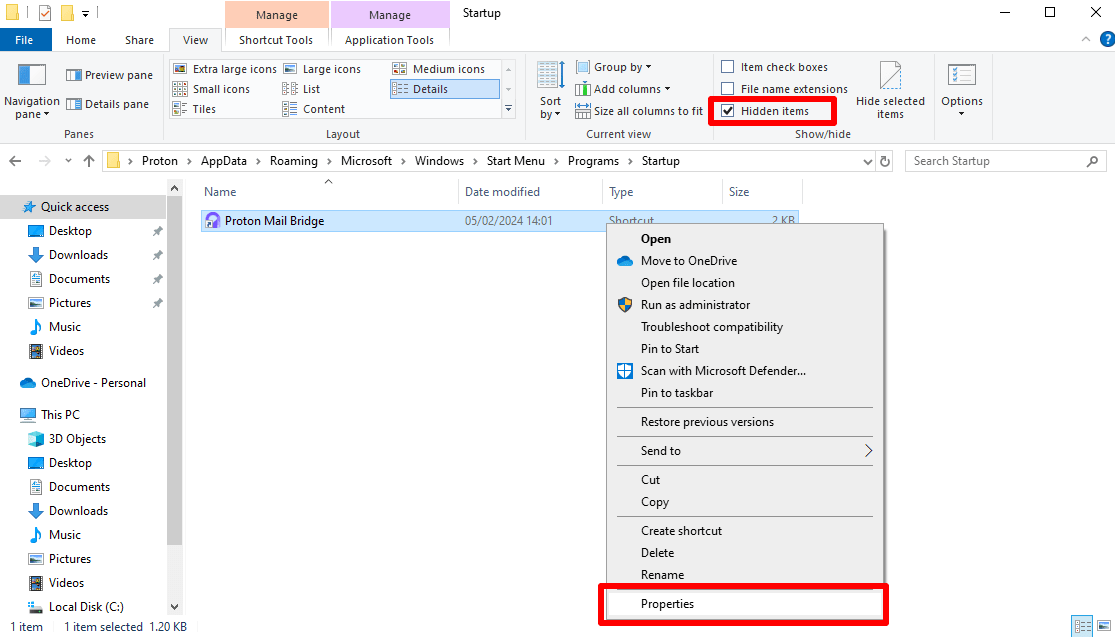Screen dimensions: 1115x637
Task: Open Downloads under Quick access
Action: [78, 255]
